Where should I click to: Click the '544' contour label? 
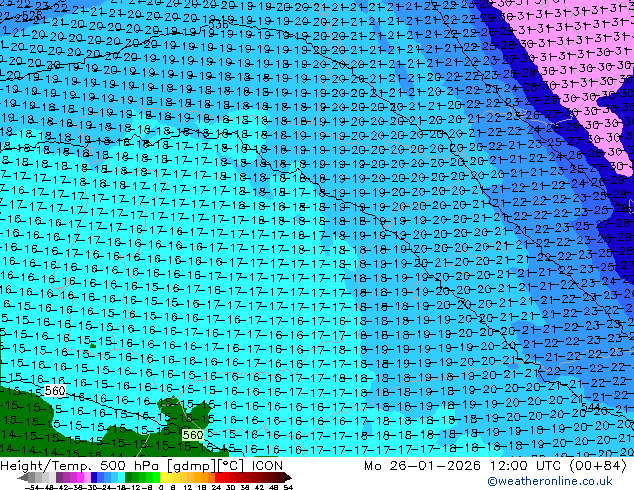click(x=590, y=406)
